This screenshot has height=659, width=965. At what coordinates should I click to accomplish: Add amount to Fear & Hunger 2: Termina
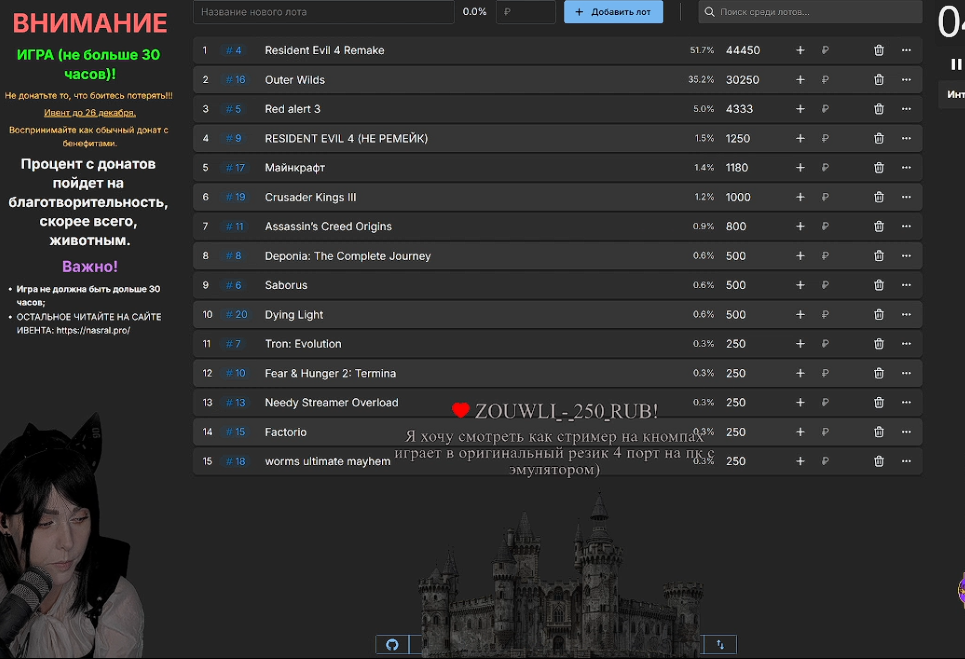tap(800, 373)
